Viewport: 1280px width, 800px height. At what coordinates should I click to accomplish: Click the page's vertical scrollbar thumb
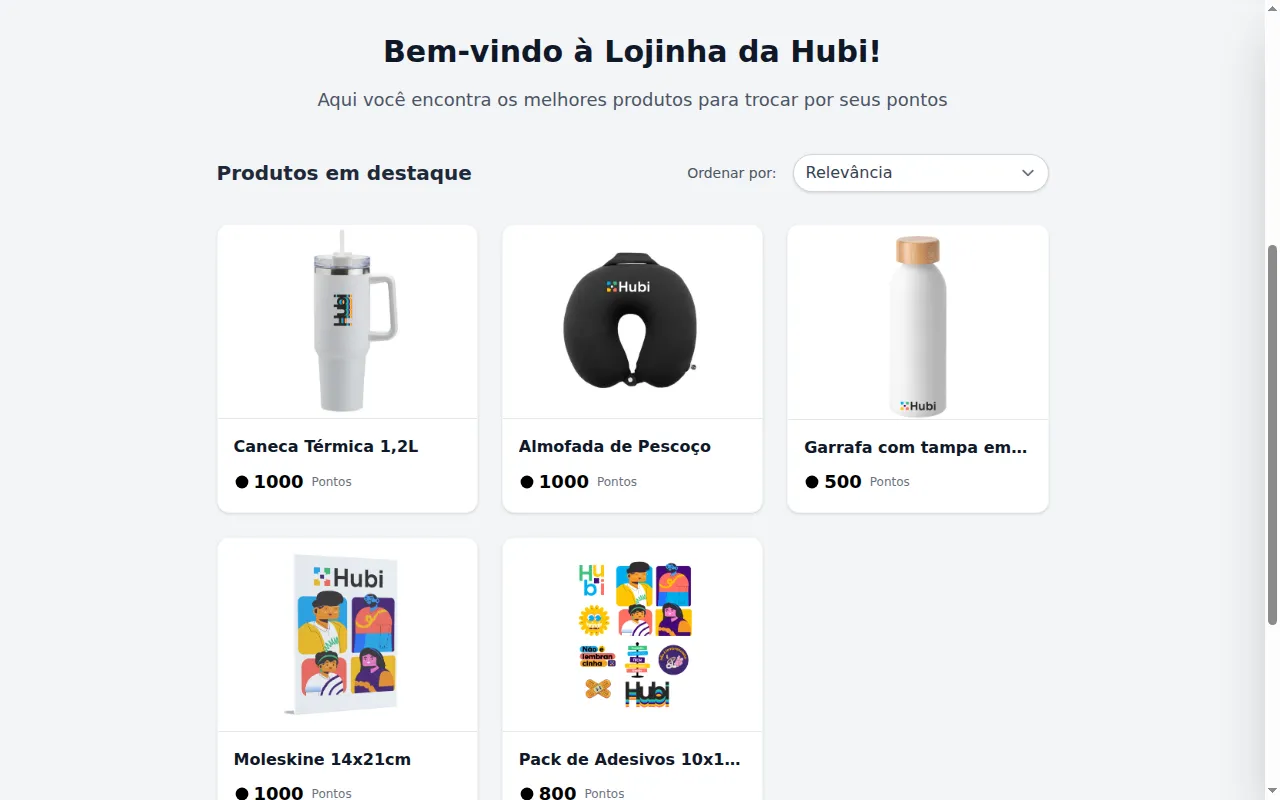[x=1272, y=435]
